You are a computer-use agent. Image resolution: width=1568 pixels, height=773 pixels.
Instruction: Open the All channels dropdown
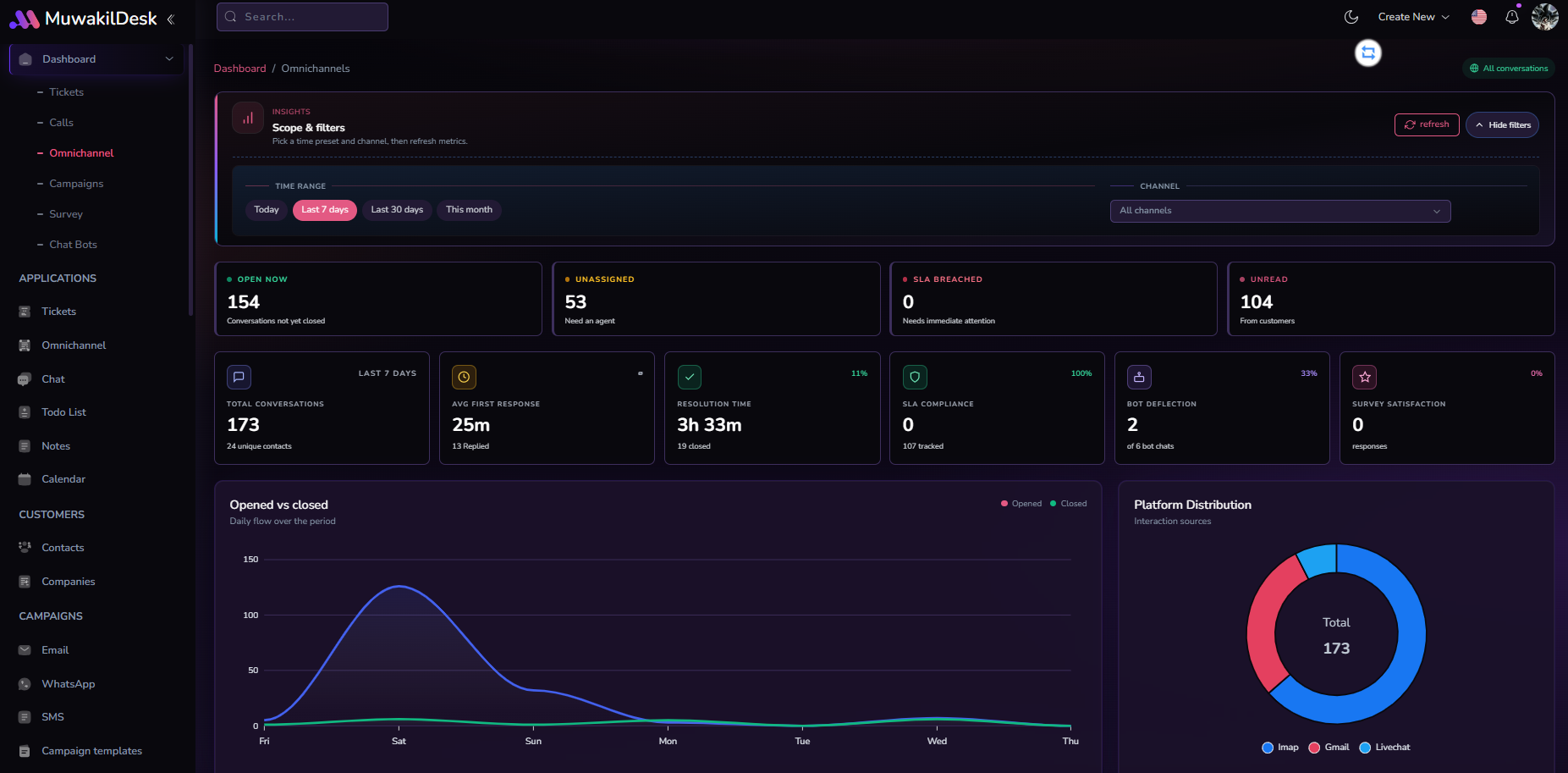coord(1280,211)
